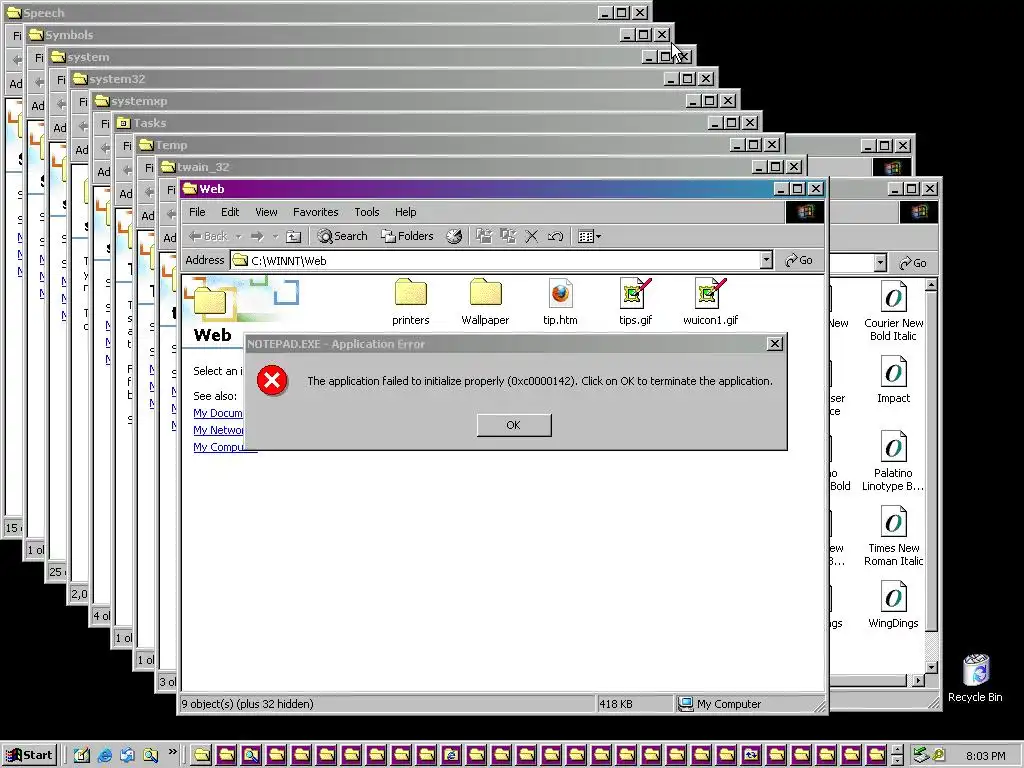The height and width of the screenshot is (768, 1024).
Task: Close the NOTEPAD.EXE Application Error dialog with X
Action: pyautogui.click(x=775, y=344)
